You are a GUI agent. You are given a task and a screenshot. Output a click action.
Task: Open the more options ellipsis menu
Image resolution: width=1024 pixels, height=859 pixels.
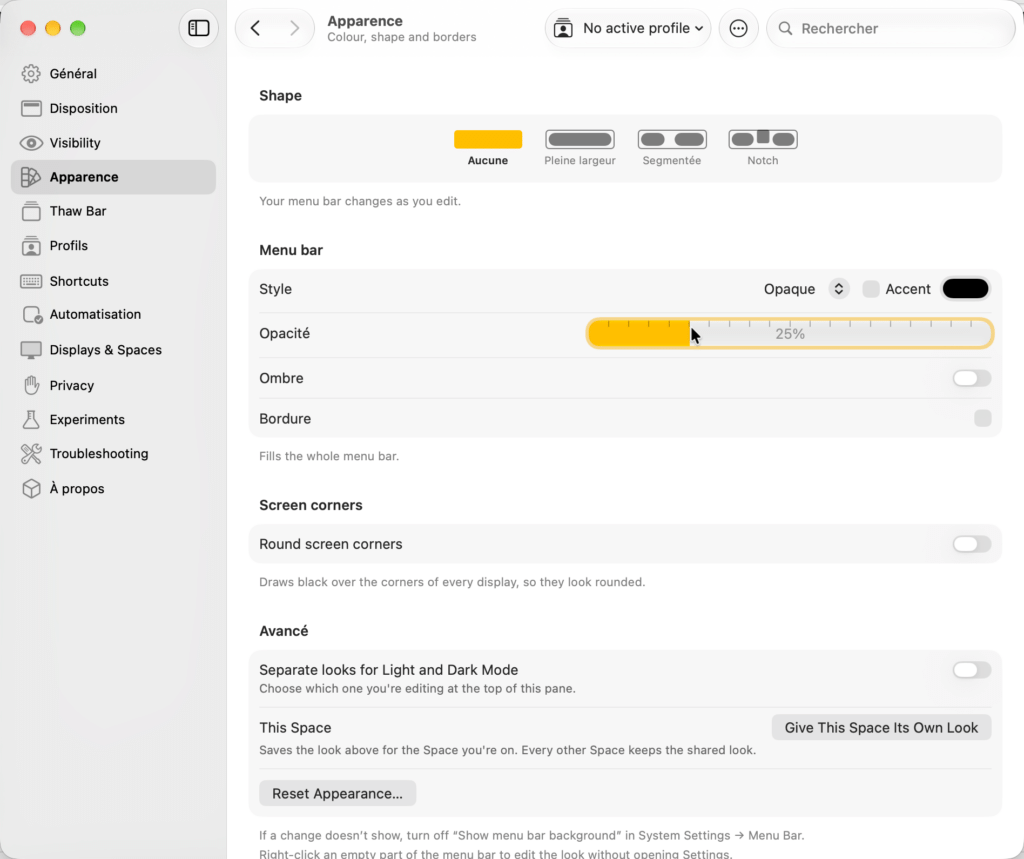(738, 28)
